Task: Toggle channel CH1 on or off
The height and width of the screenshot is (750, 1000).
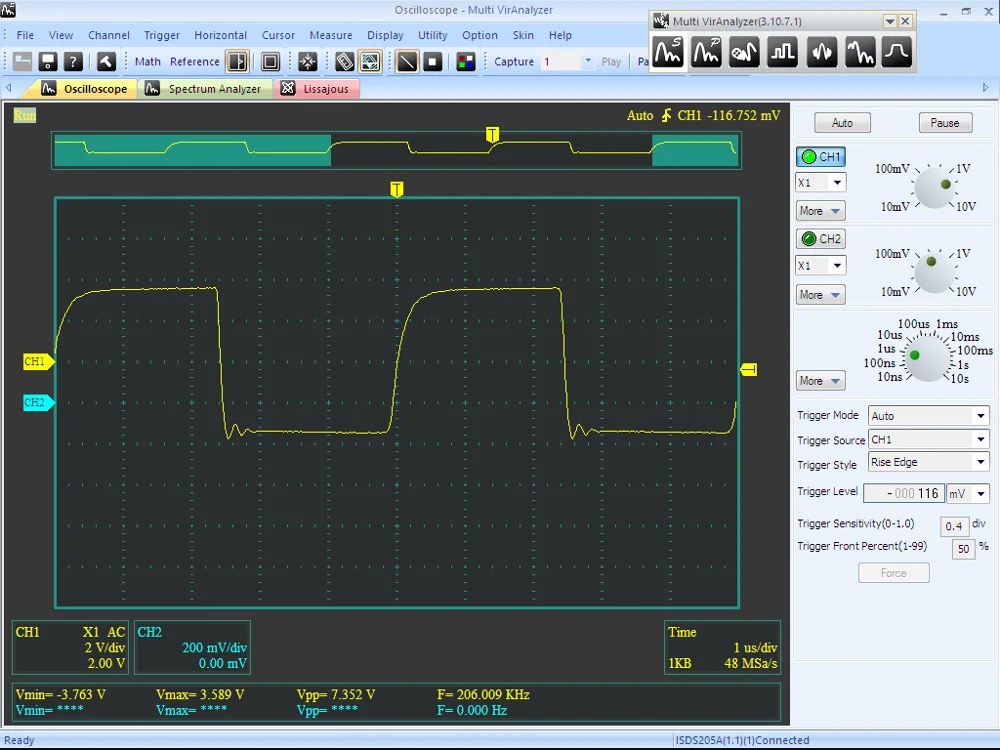Action: (x=821, y=157)
